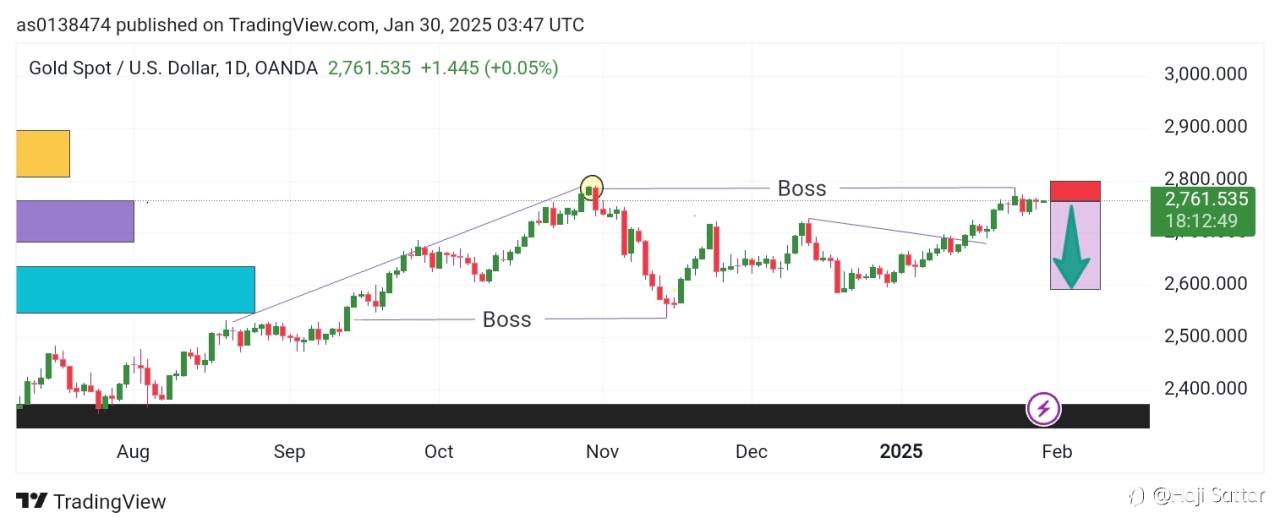1280x529 pixels.
Task: Select the yellow circle marker at the peak
Action: [592, 187]
